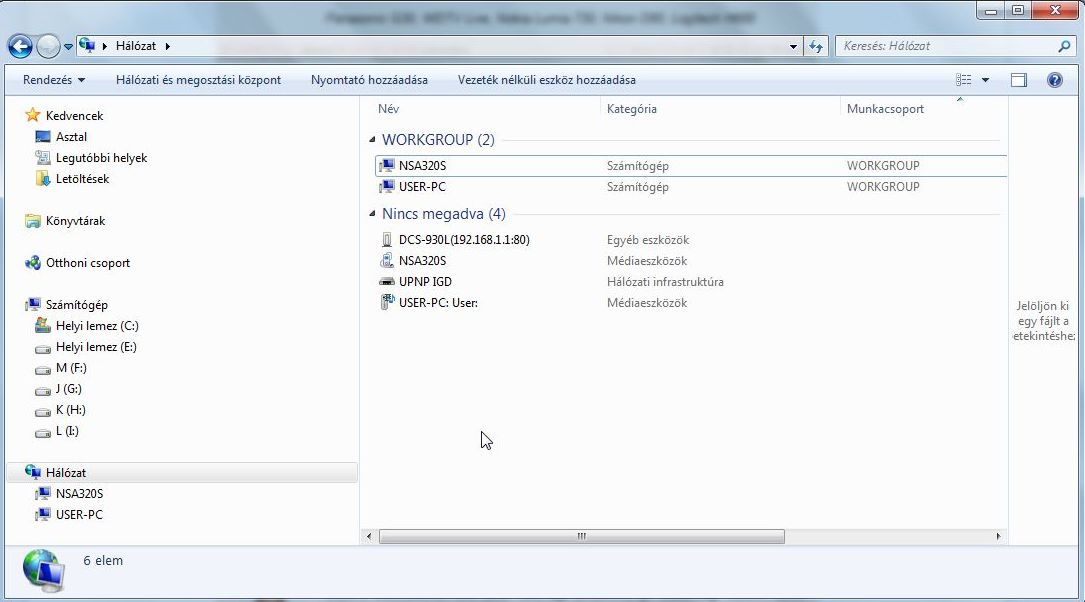Open Asztal in favorites
This screenshot has width=1085, height=602.
[71, 137]
